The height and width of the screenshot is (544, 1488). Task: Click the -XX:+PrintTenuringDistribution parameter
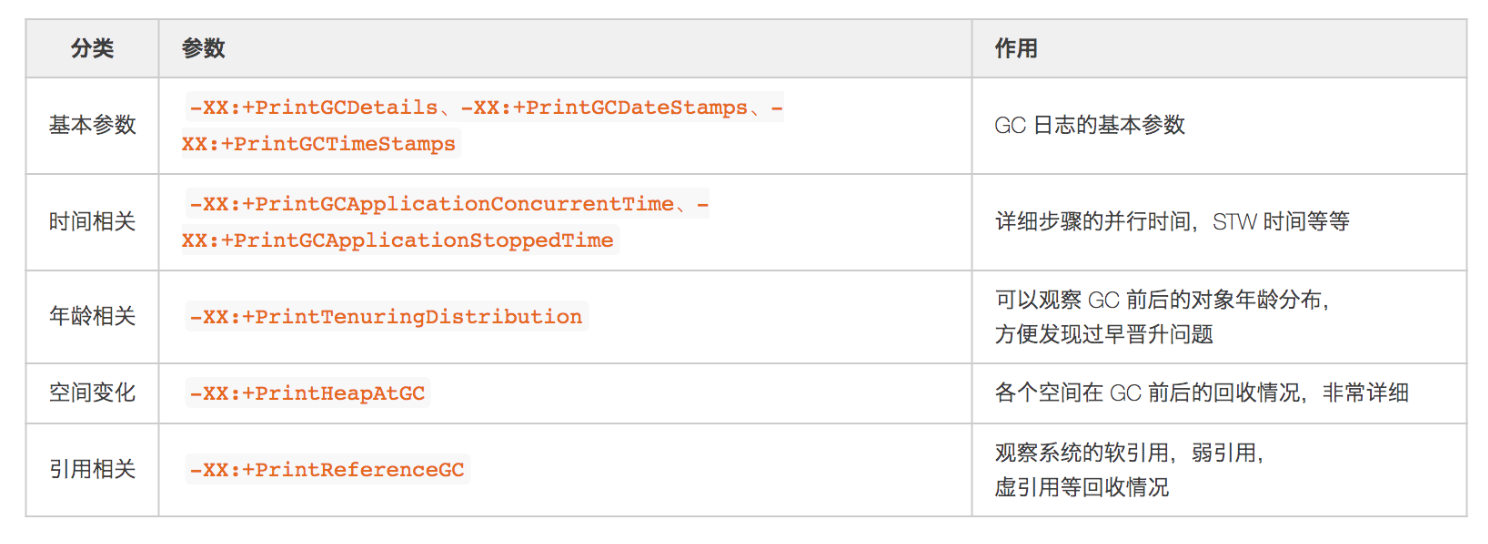coord(386,317)
